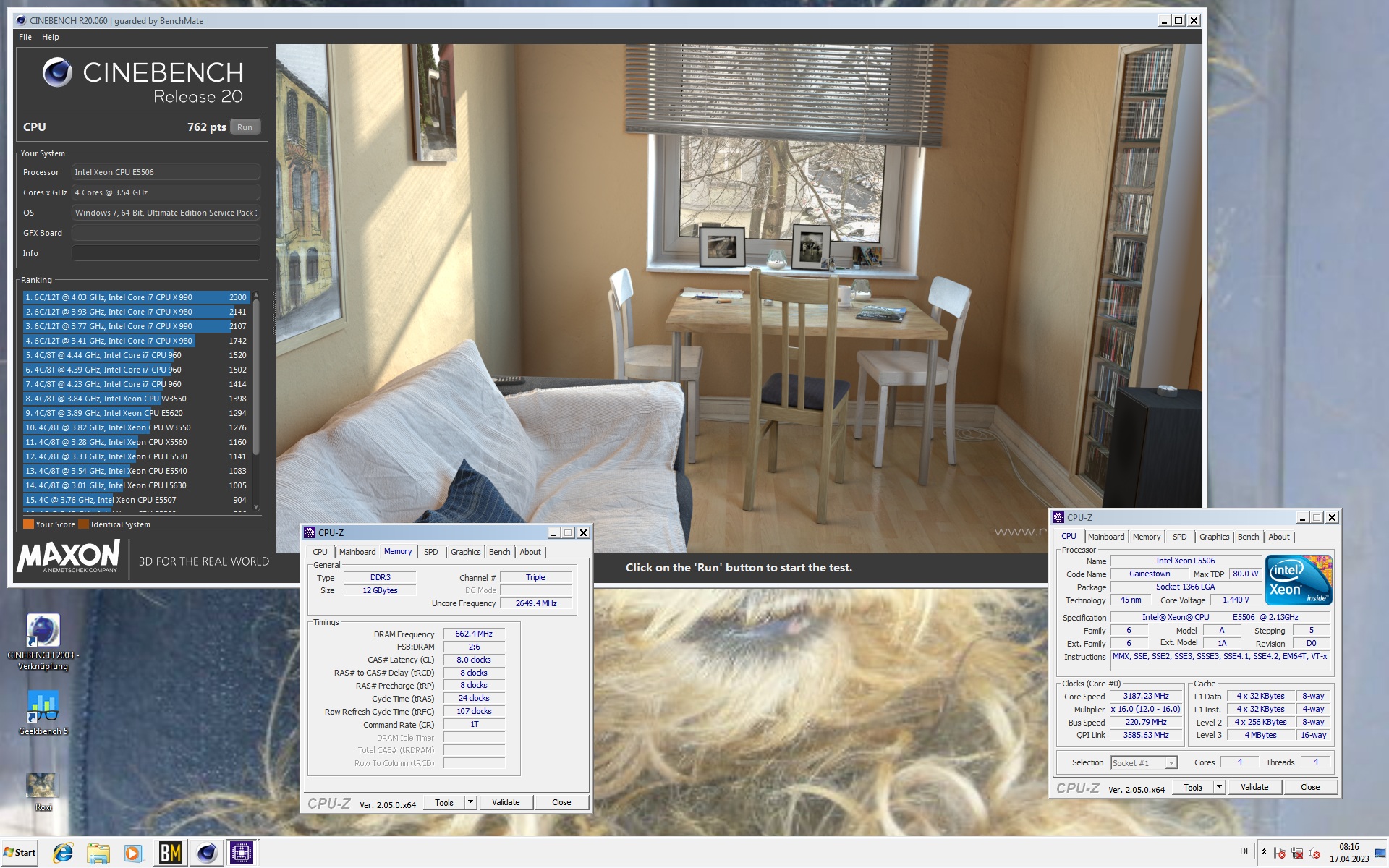Start the CPU test with Run button

(x=245, y=127)
